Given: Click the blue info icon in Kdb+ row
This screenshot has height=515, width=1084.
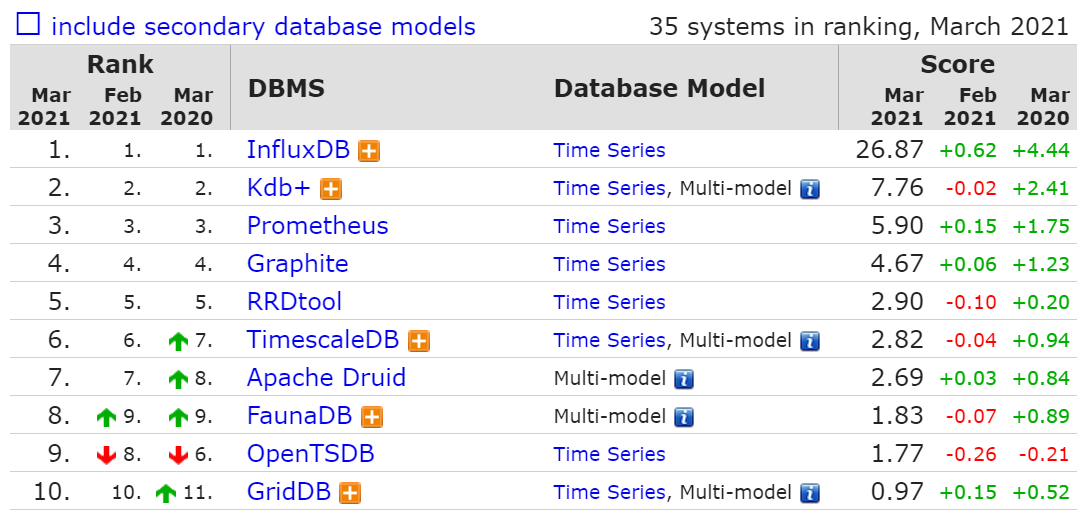Looking at the screenshot, I should click(810, 189).
